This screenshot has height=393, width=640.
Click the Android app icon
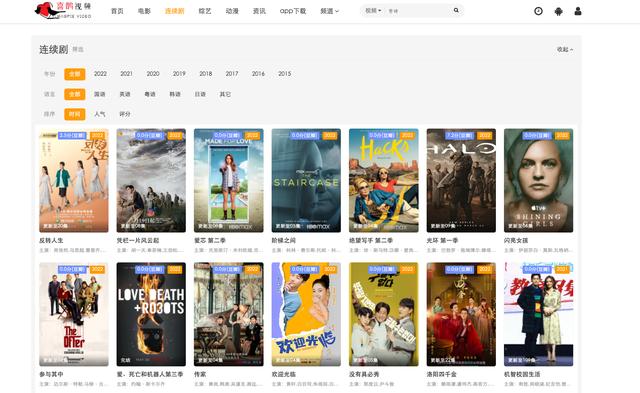click(x=558, y=11)
